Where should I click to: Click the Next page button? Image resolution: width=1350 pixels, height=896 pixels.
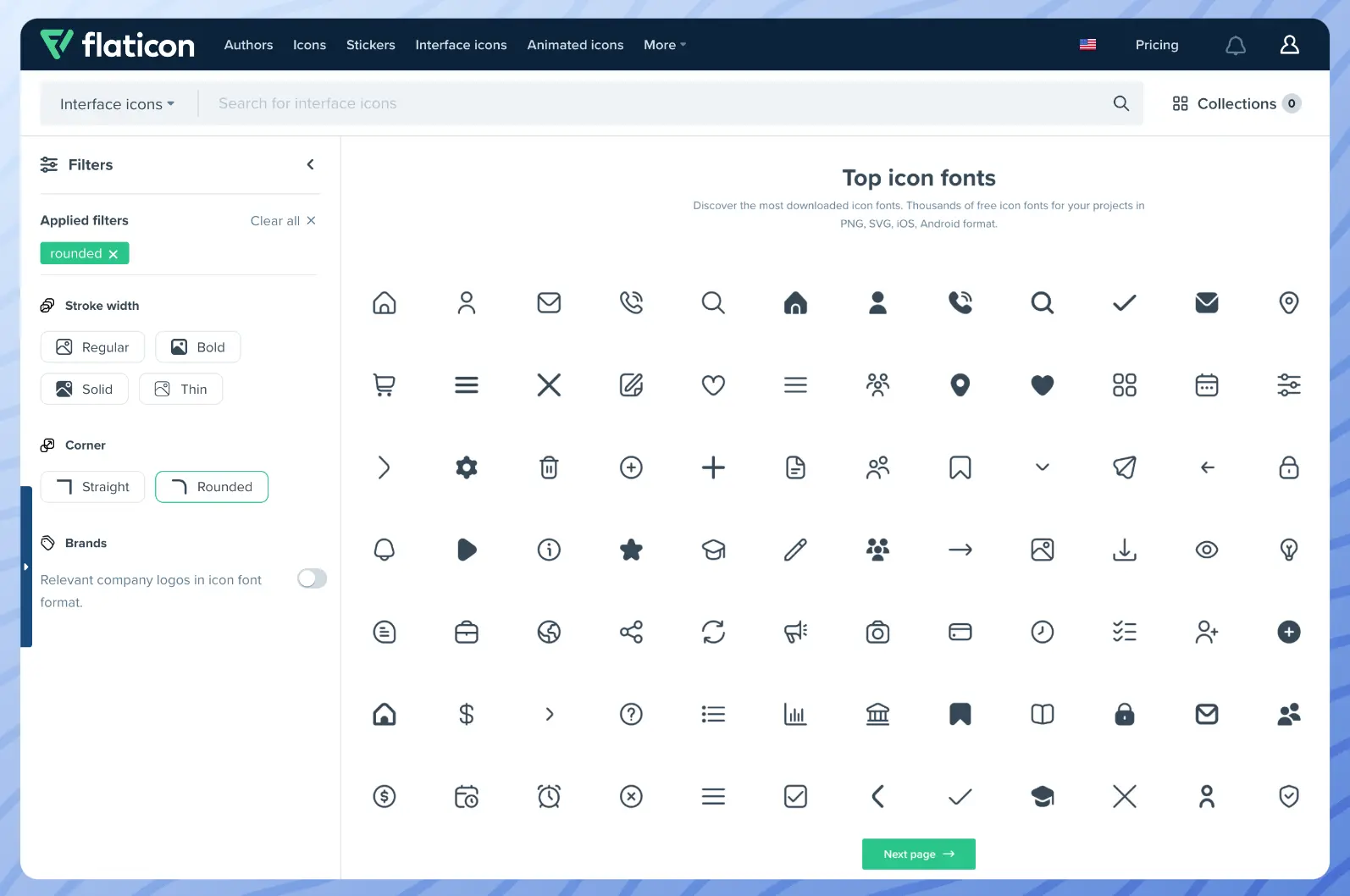pyautogui.click(x=918, y=854)
